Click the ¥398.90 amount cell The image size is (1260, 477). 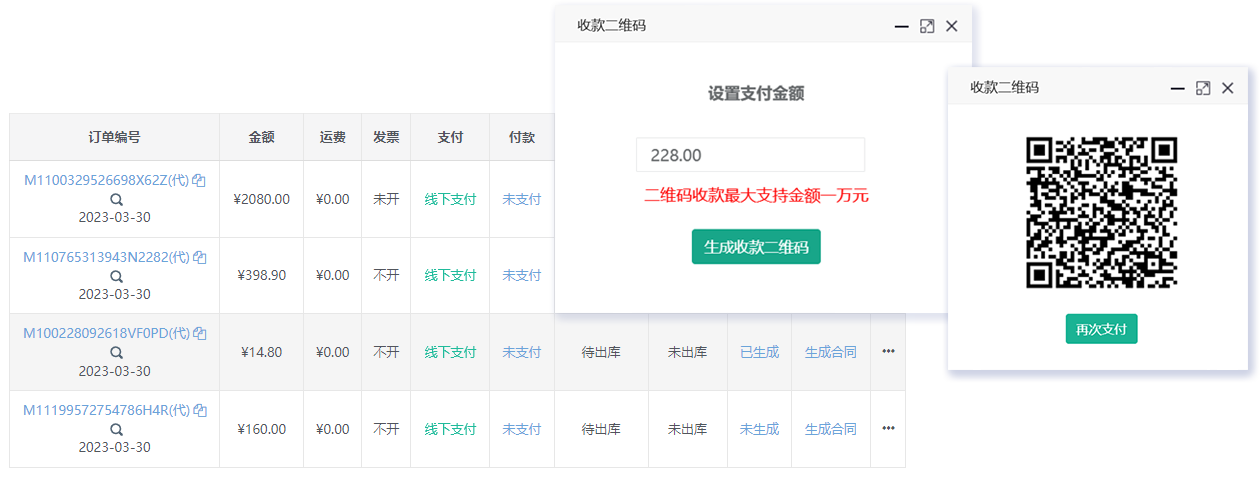click(261, 275)
